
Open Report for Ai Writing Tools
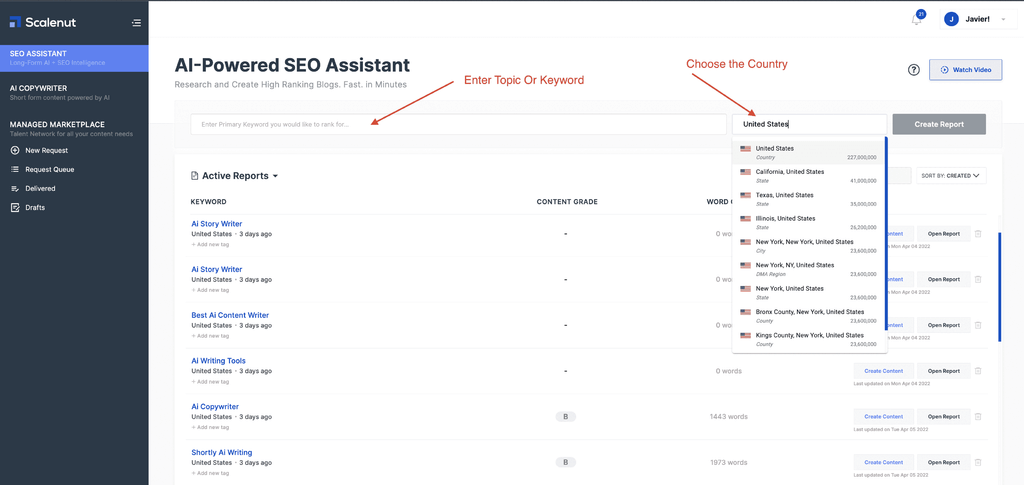(x=944, y=371)
